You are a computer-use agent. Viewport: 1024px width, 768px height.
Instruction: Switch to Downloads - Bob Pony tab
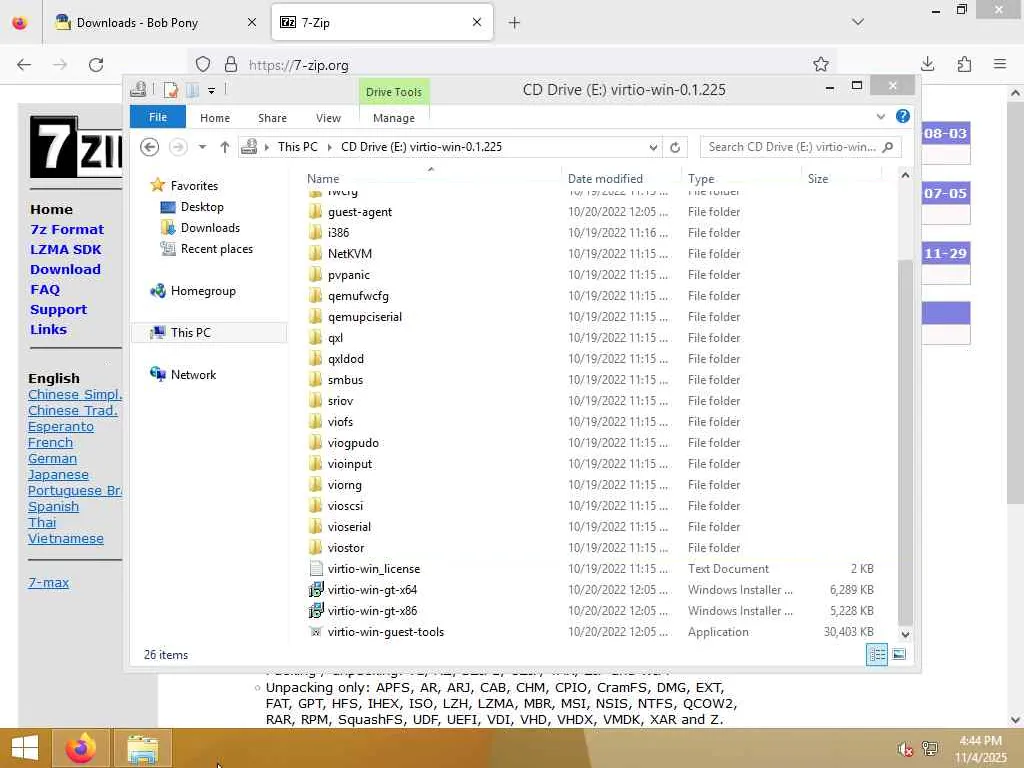155,23
